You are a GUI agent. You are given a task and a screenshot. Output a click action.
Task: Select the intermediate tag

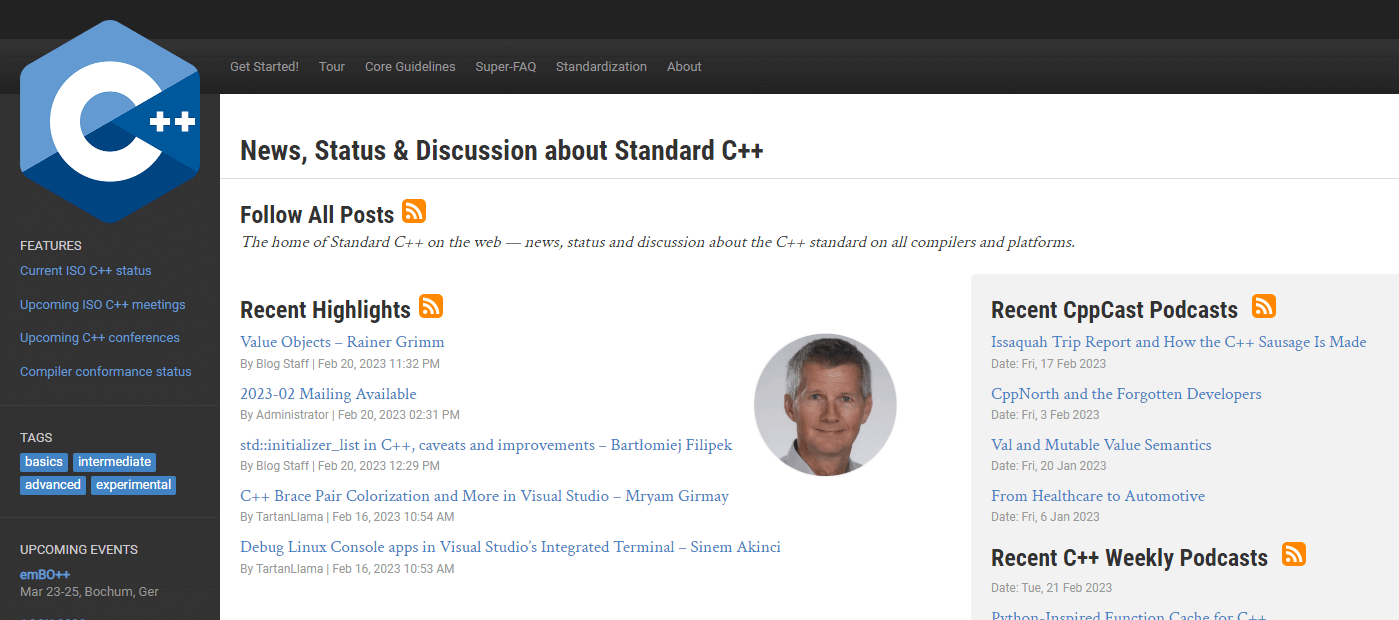click(x=114, y=462)
